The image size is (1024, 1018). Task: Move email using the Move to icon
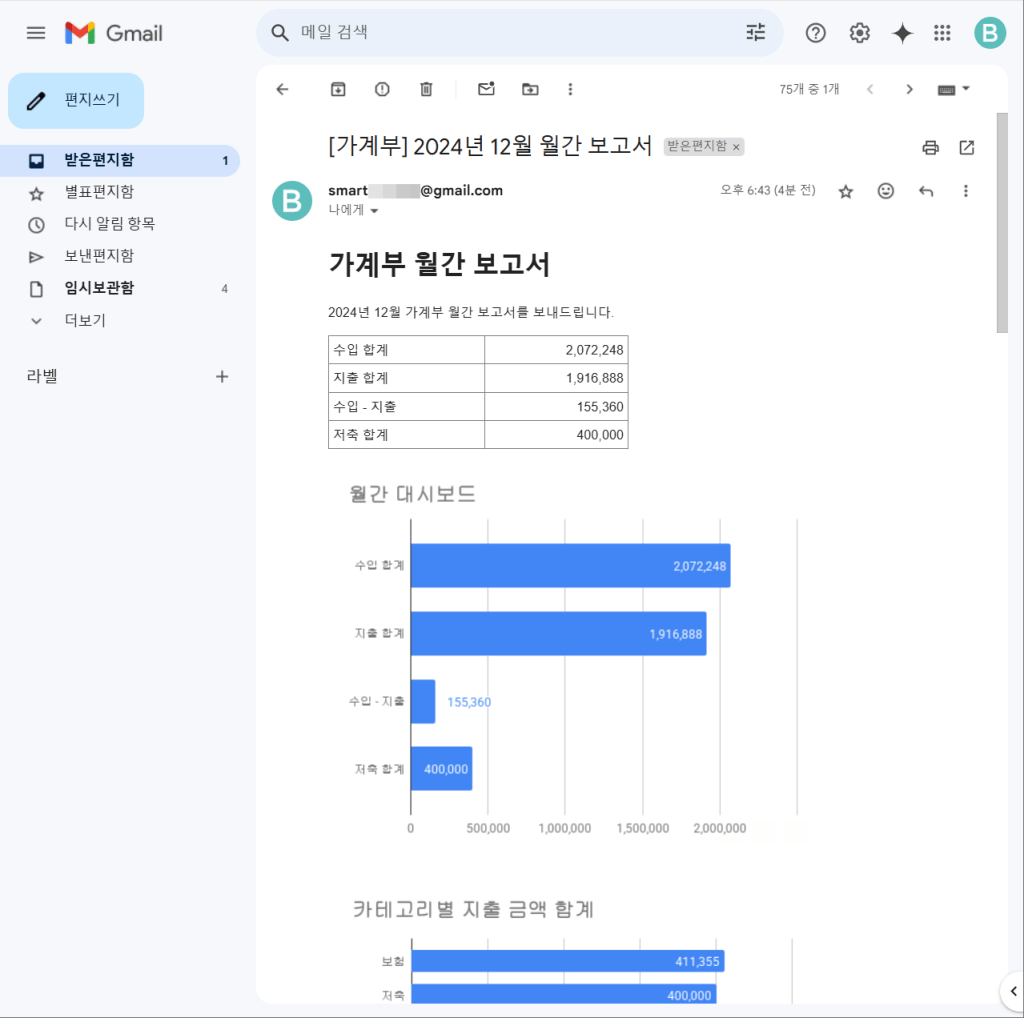click(x=530, y=89)
